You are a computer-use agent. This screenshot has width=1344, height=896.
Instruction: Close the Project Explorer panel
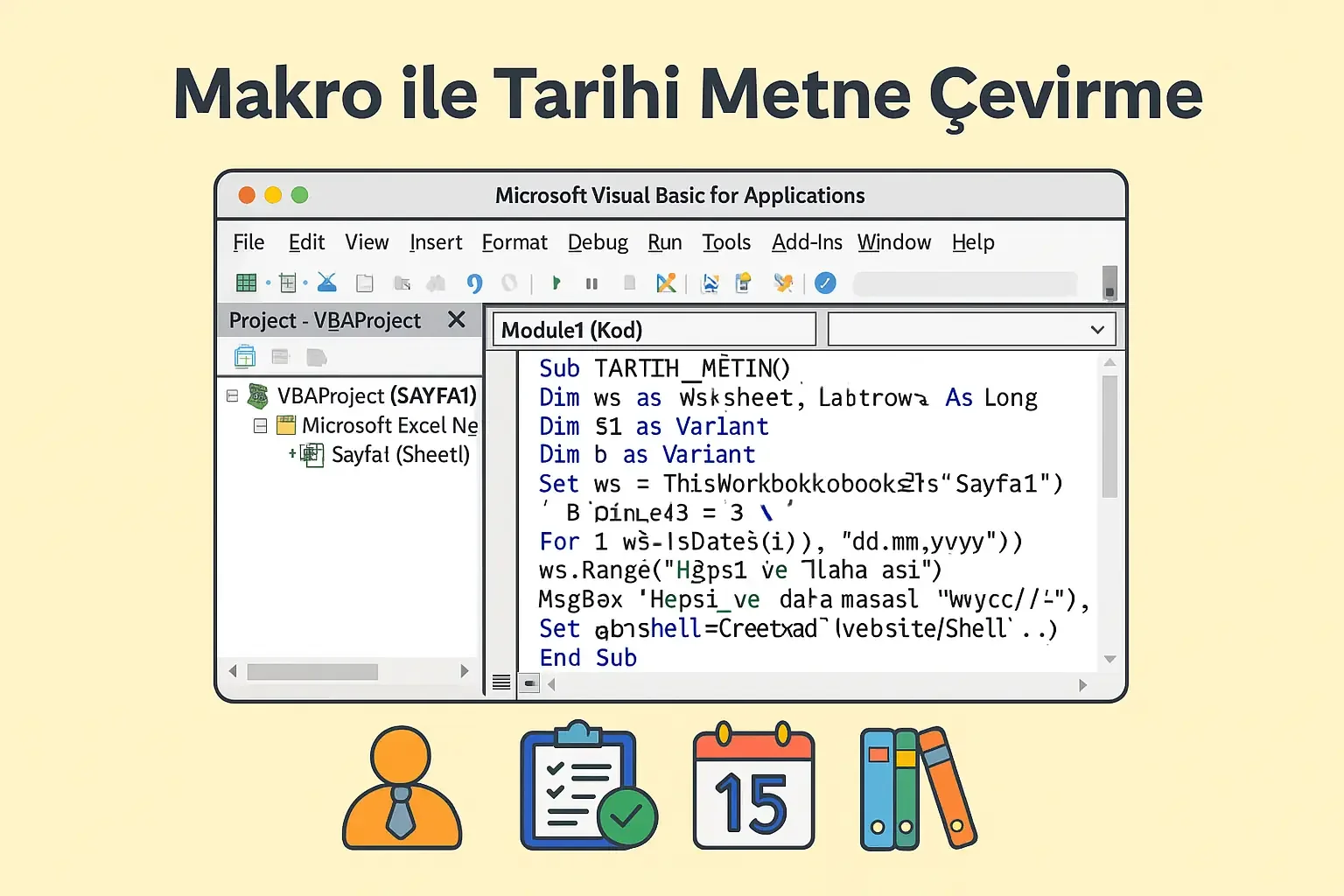tap(456, 320)
